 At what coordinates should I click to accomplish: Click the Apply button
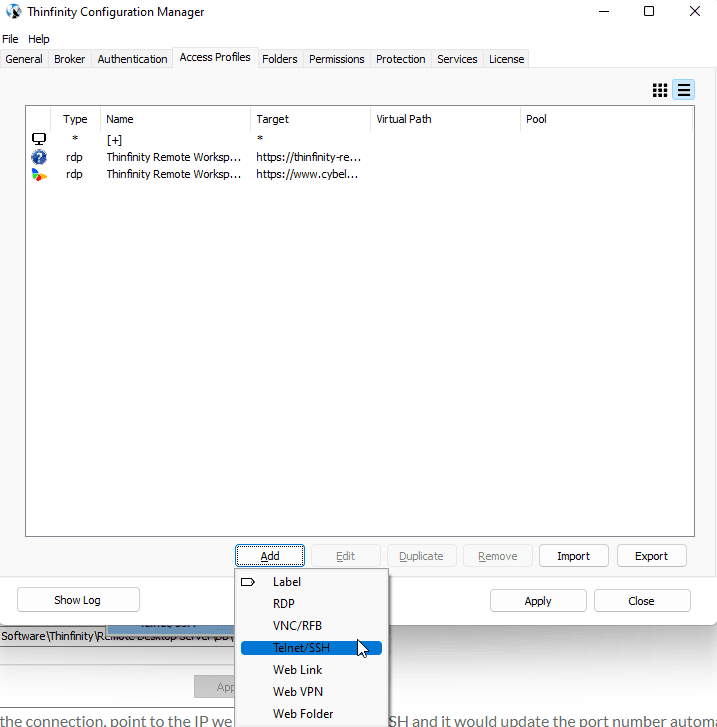tap(538, 601)
